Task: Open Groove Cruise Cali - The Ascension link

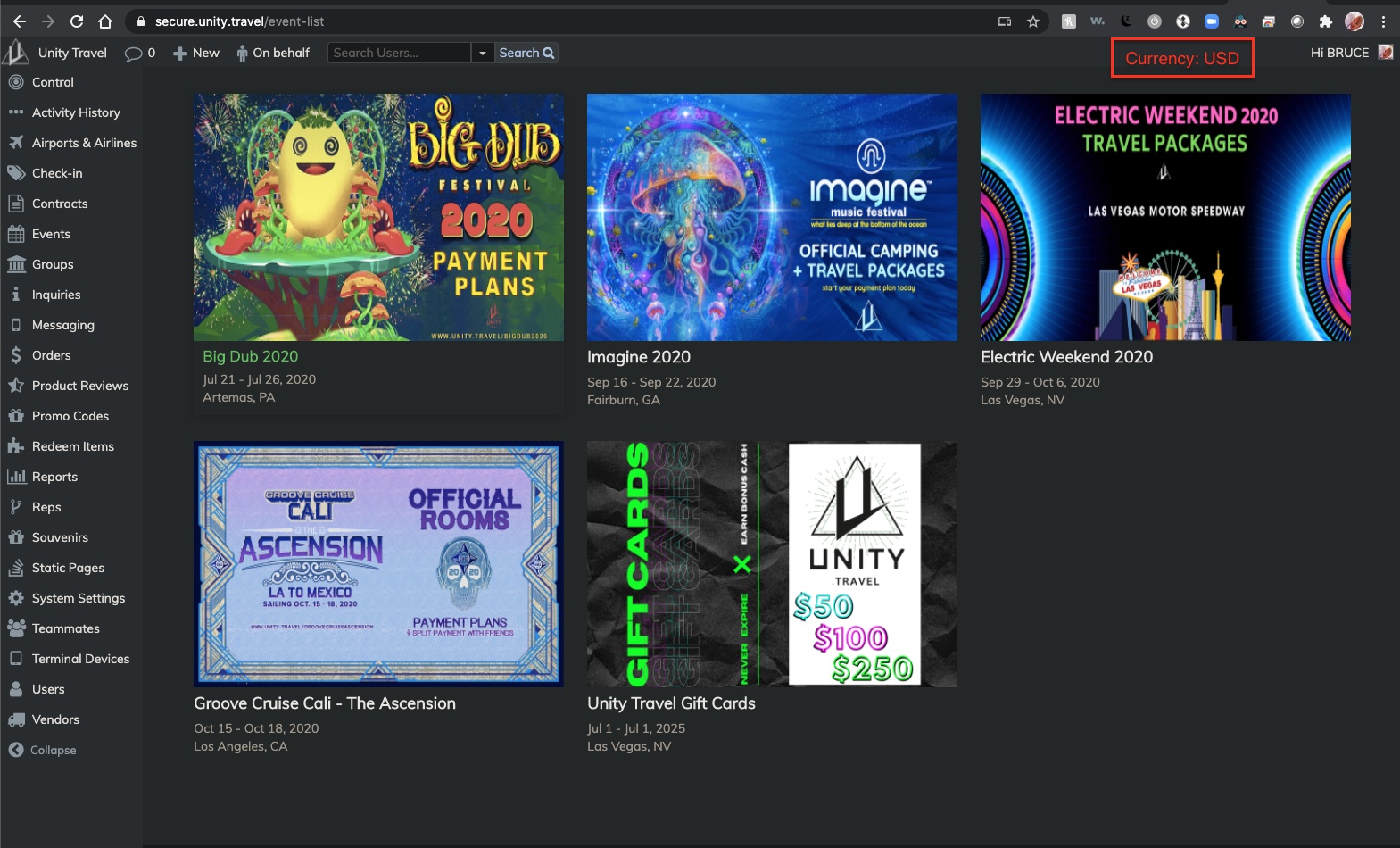Action: [x=325, y=703]
